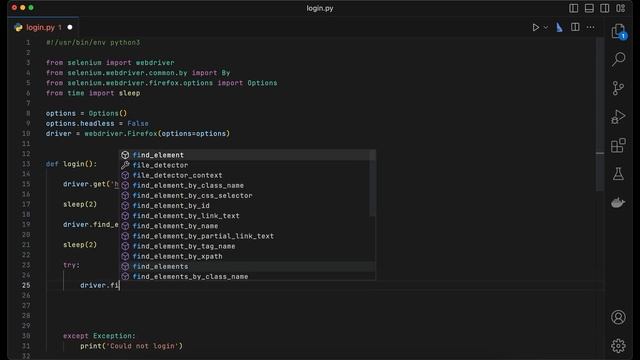This screenshot has height=360, width=640.
Task: Open the Testing flask icon
Action: (618, 174)
